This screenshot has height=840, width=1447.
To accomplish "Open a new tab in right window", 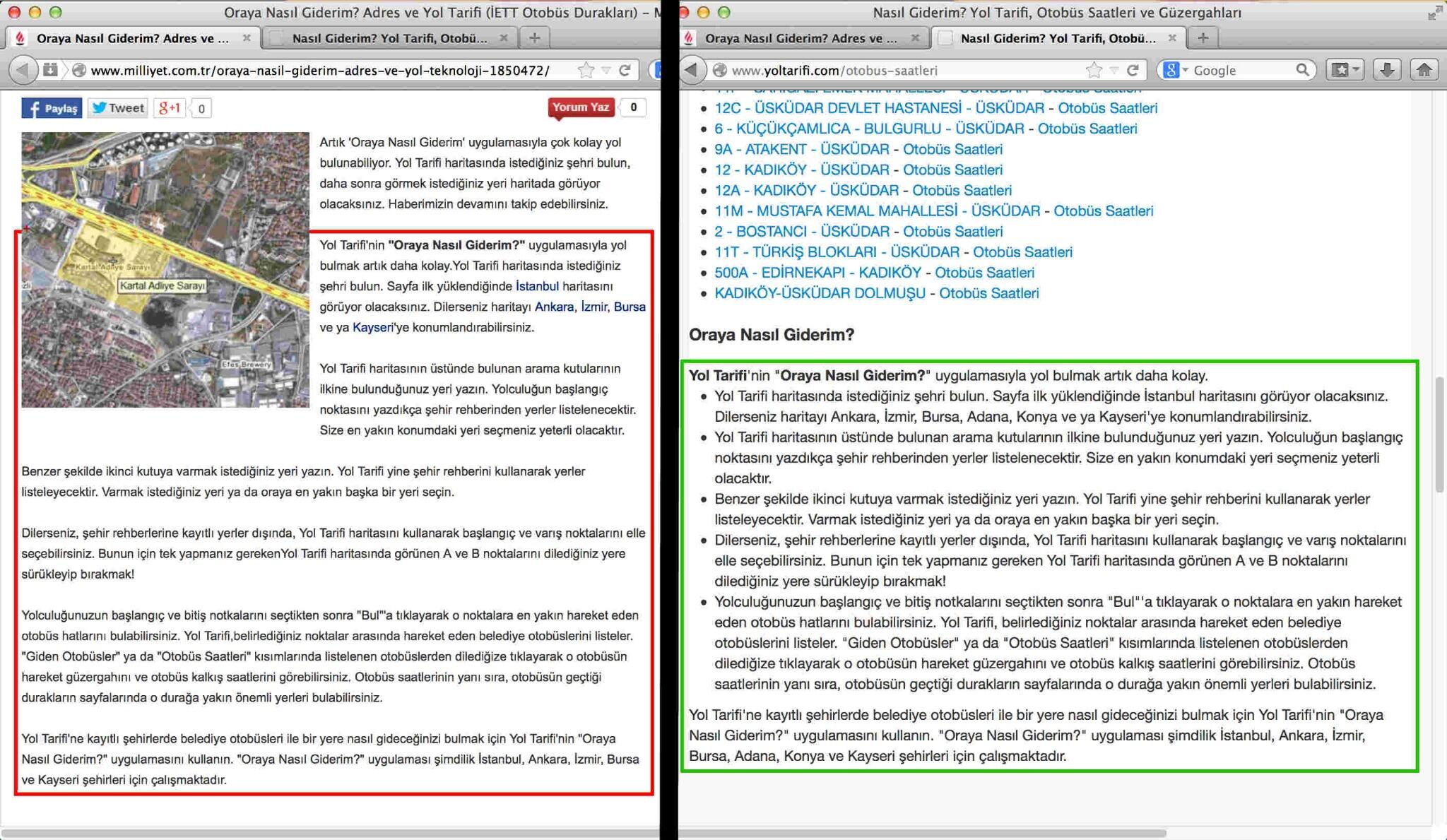I will [x=1203, y=37].
